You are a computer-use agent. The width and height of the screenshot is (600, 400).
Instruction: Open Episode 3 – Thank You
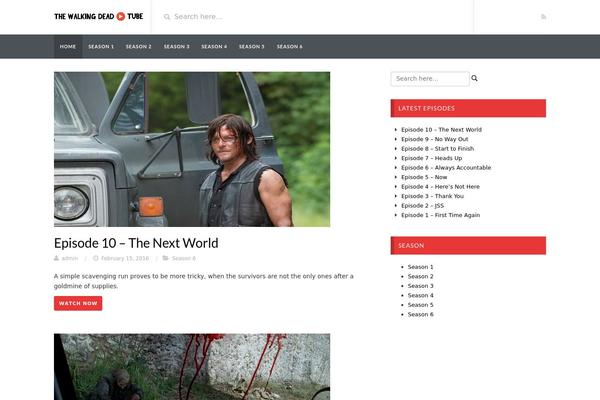(432, 196)
